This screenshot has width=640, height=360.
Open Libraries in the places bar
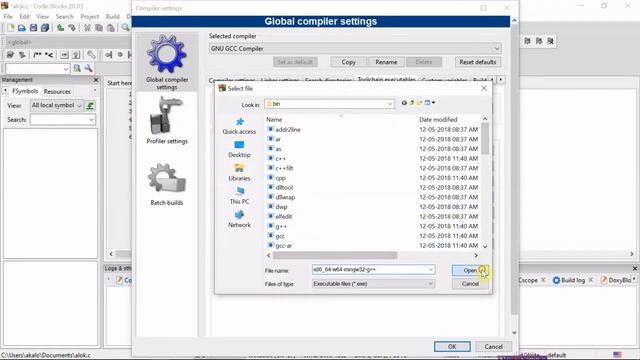coord(239,173)
